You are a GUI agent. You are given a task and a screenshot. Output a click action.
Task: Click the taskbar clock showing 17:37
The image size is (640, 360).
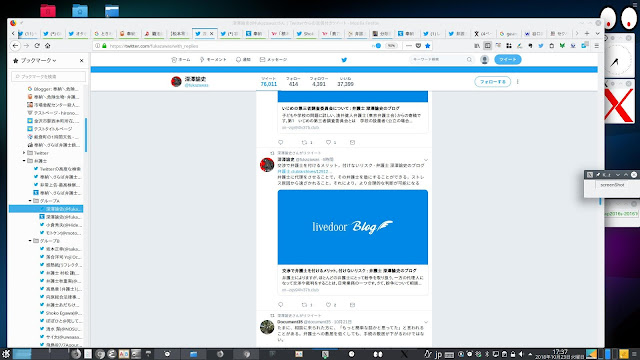(560, 354)
